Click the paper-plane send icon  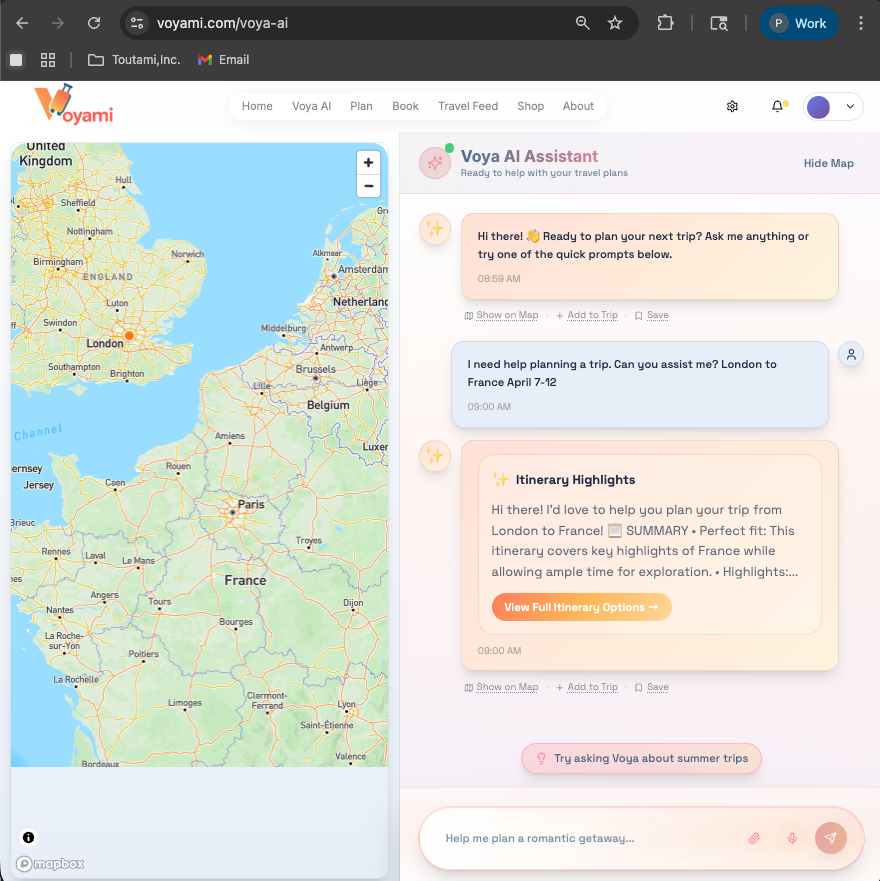tap(831, 838)
